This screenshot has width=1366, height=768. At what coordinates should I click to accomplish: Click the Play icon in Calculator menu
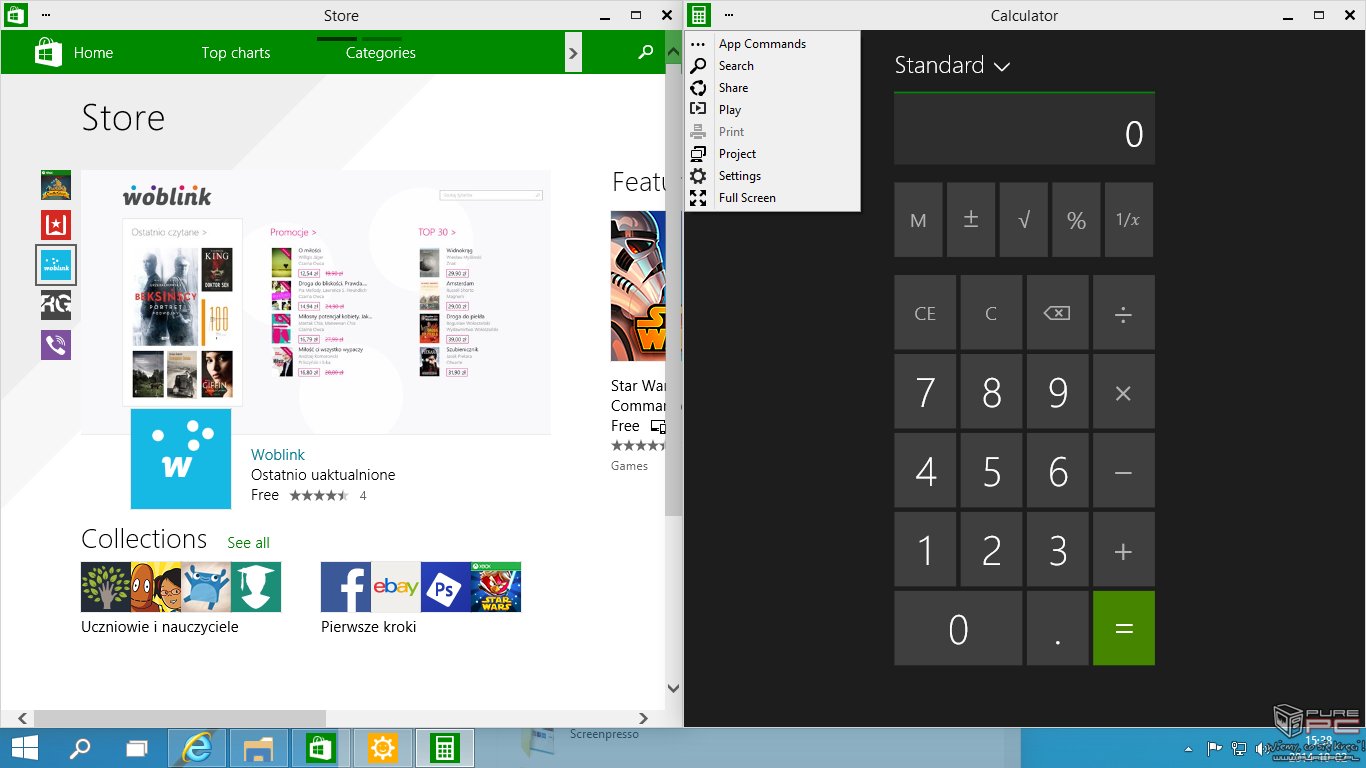tap(698, 110)
